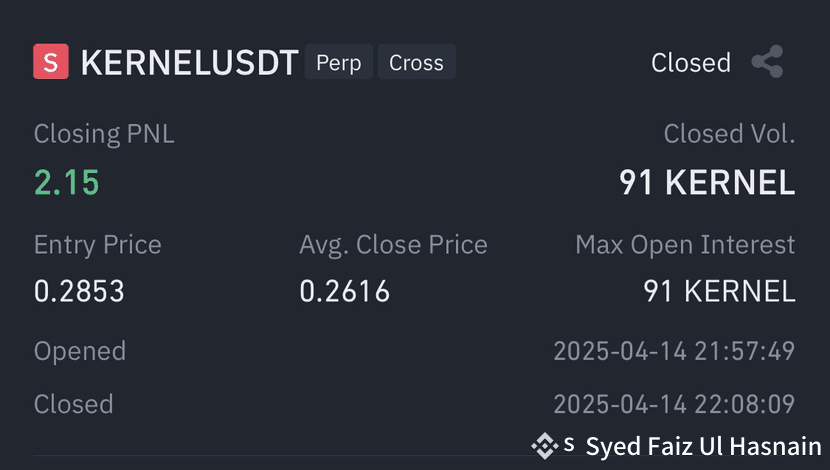Image resolution: width=830 pixels, height=470 pixels.
Task: Click the red S short-position badge
Action: (x=51, y=61)
